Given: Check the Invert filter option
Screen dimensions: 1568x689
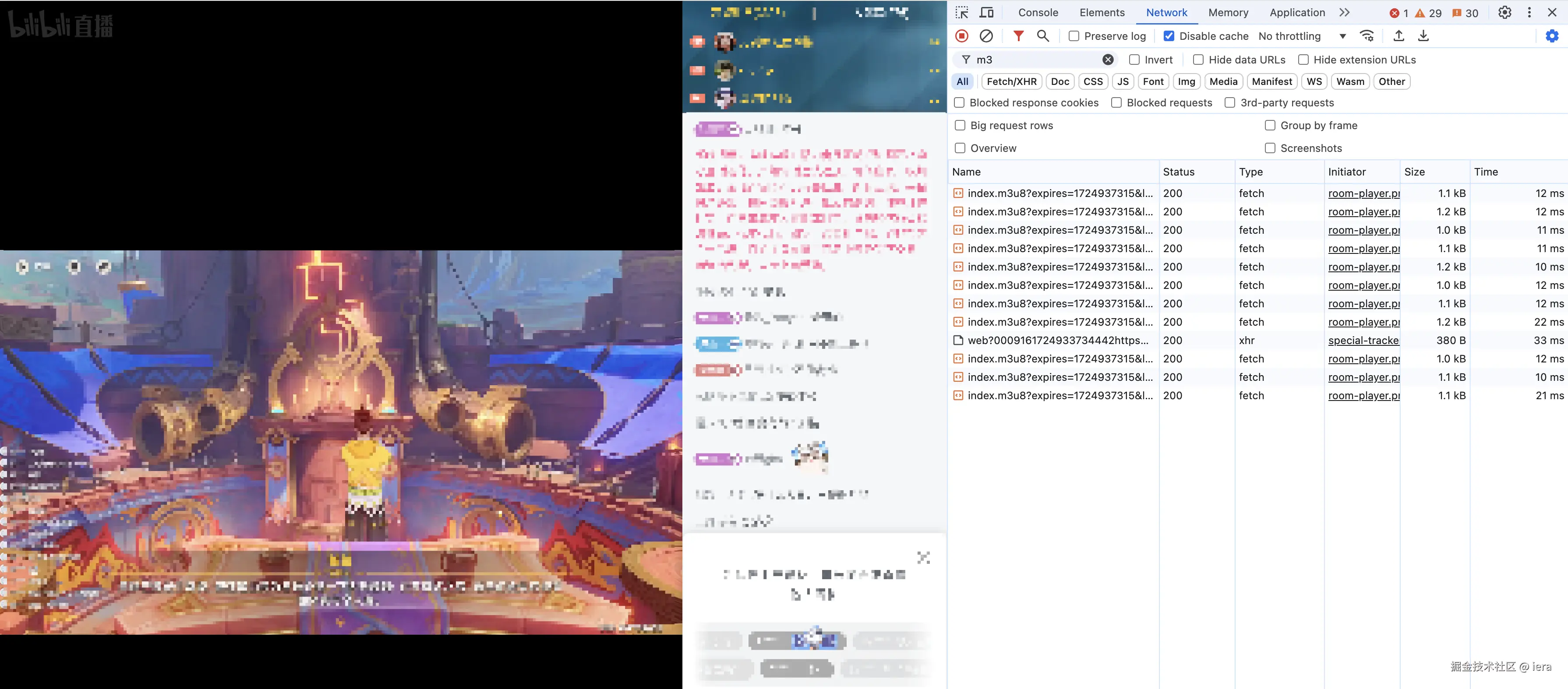Looking at the screenshot, I should pyautogui.click(x=1134, y=60).
